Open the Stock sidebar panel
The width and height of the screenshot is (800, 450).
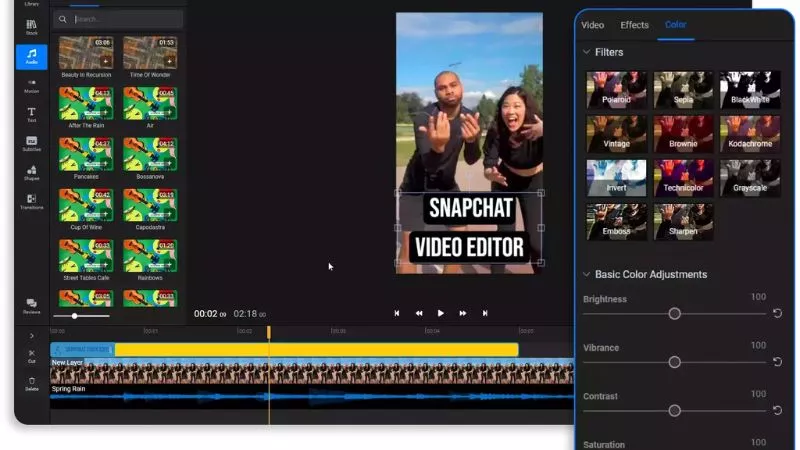[x=32, y=28]
